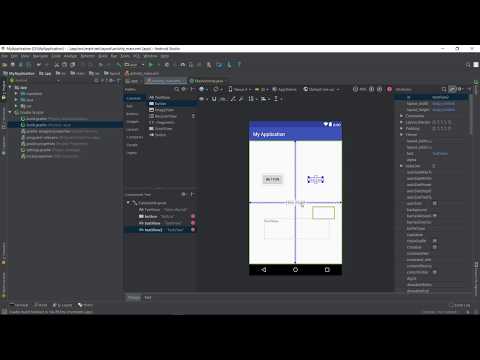Screen dimensions: 480x360
Task: Open the Nexus 4 device dropdown
Action: pos(240,89)
